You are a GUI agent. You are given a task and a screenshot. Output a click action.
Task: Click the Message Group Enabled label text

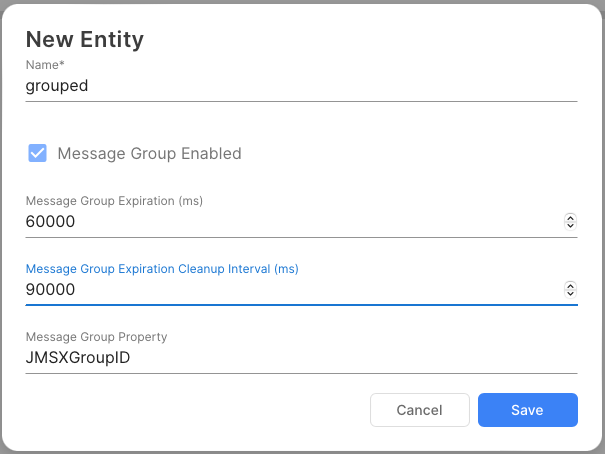[149, 154]
